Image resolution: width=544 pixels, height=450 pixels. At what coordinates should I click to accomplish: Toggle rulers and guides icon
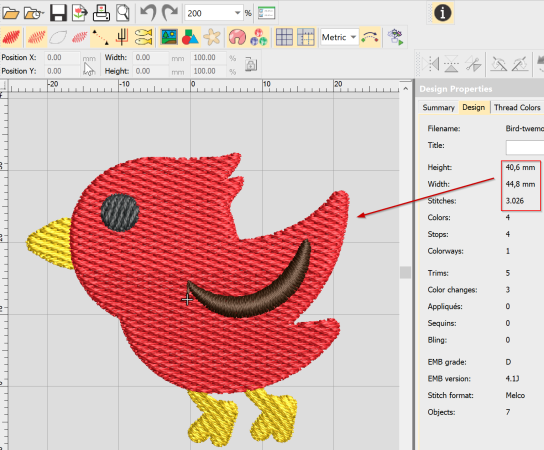(306, 37)
